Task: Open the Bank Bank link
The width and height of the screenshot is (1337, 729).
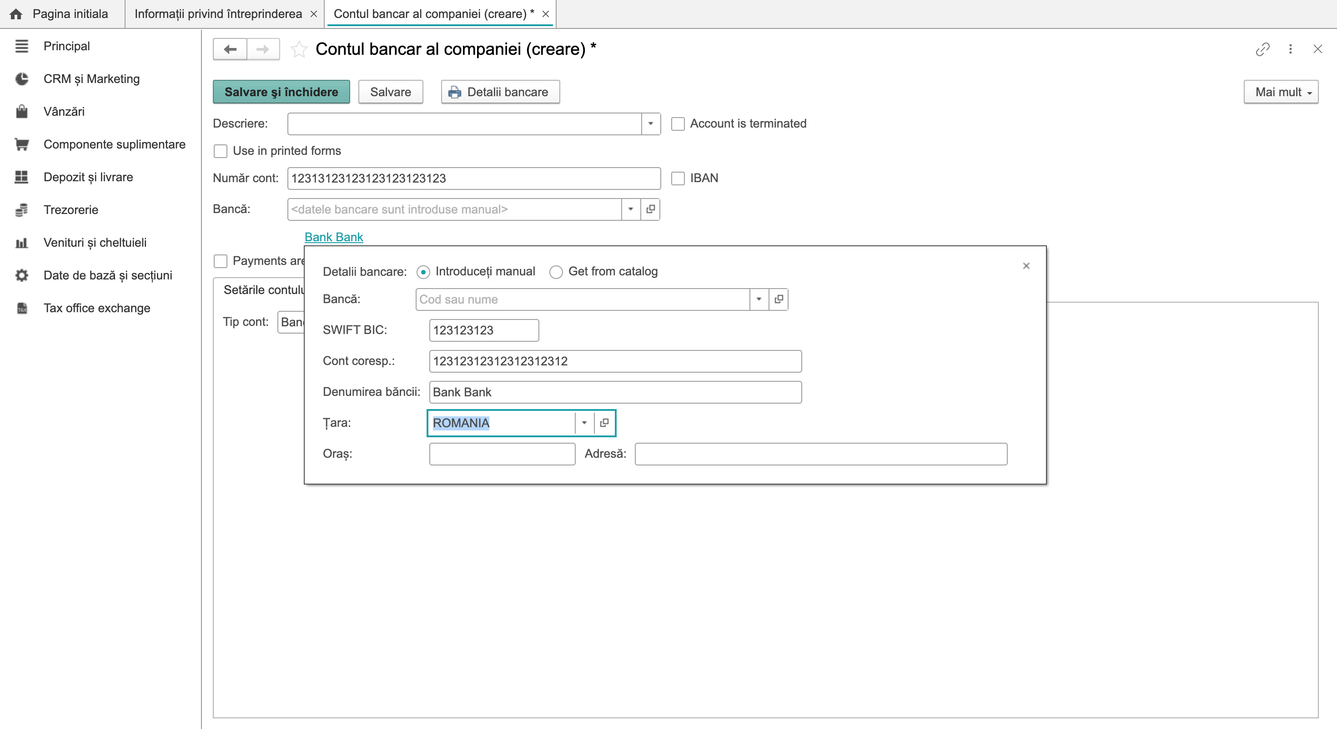Action: [334, 237]
